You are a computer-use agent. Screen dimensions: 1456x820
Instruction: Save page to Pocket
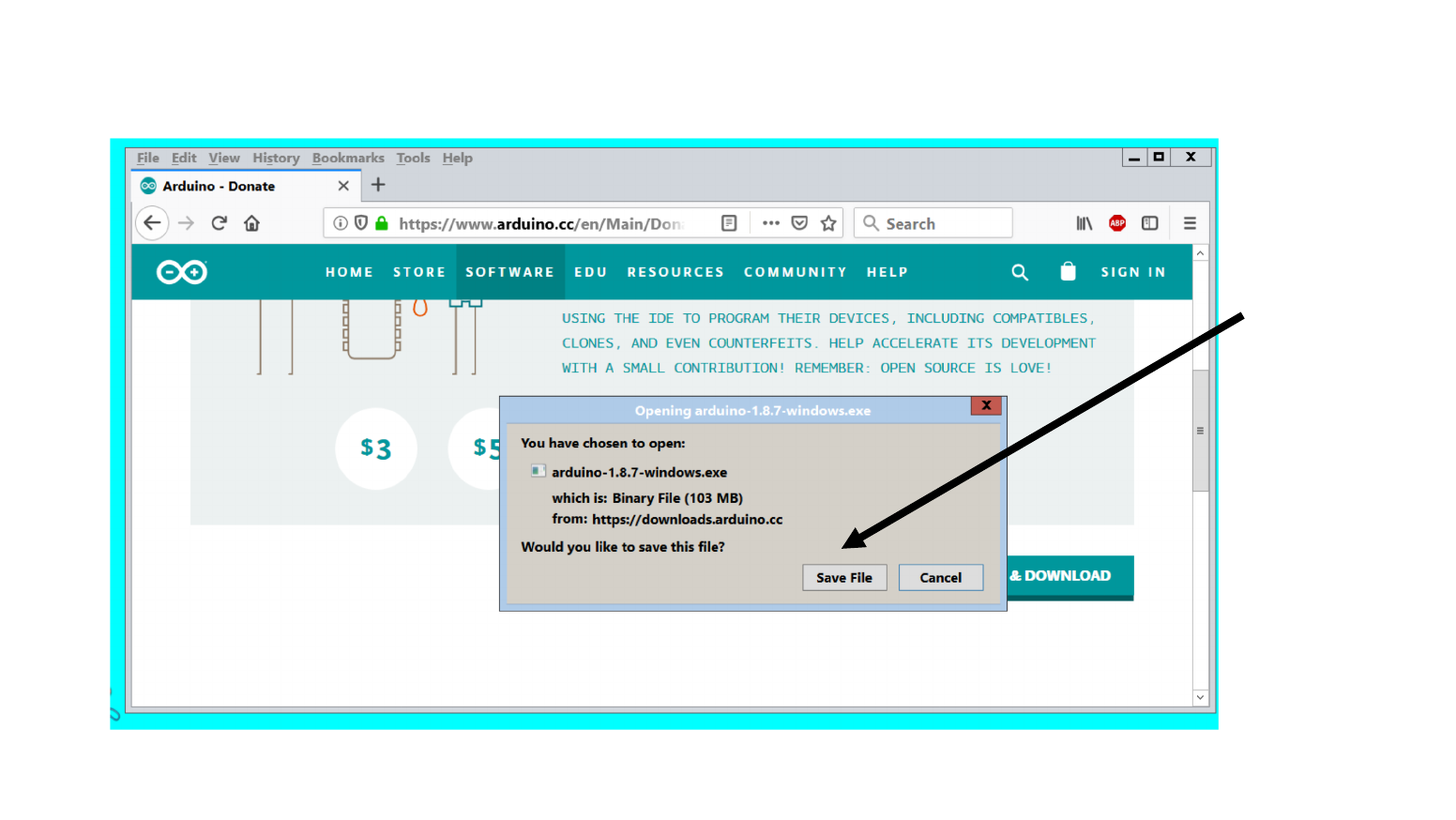[x=799, y=223]
